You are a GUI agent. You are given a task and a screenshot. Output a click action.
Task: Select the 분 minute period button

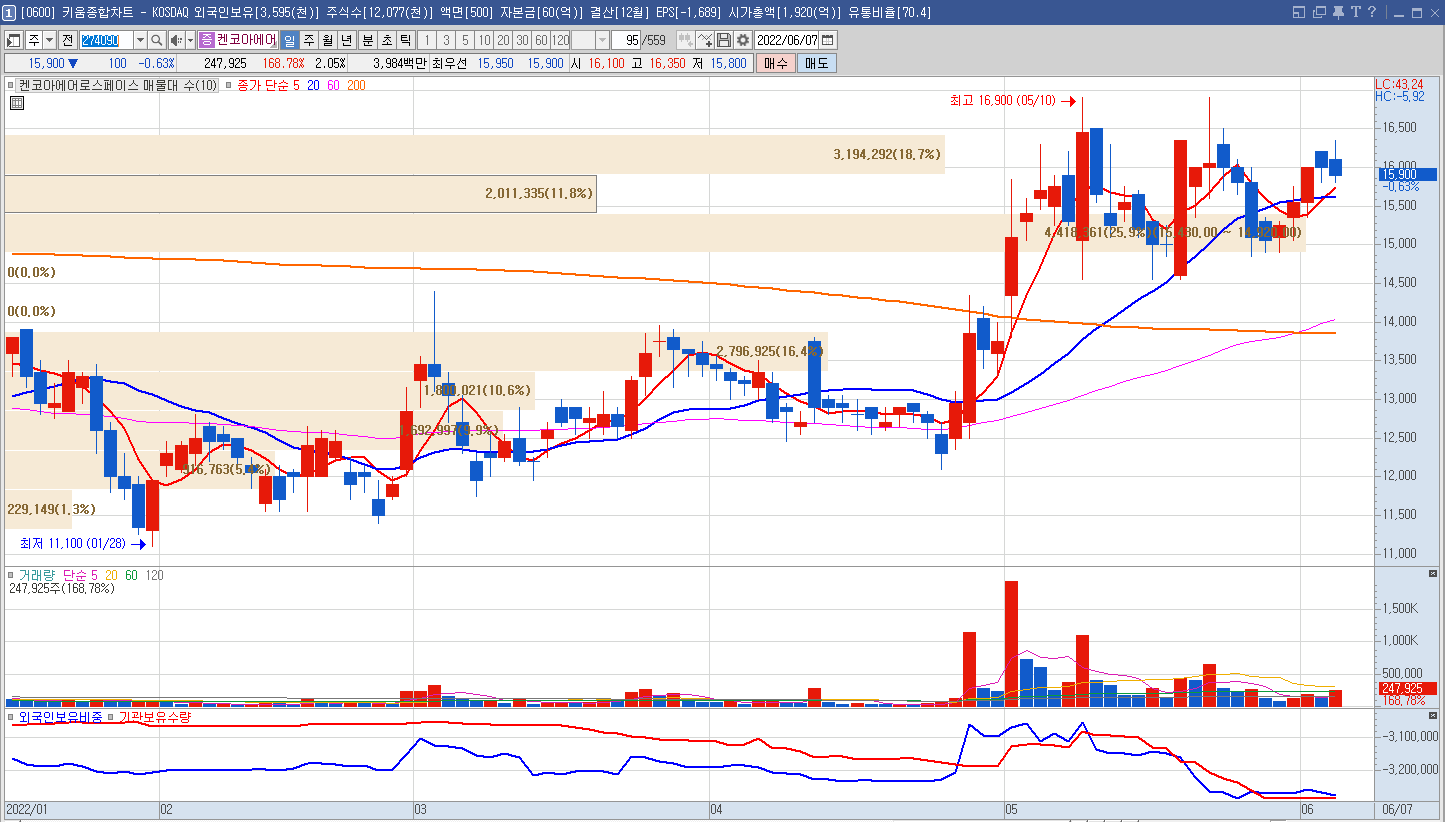(367, 40)
